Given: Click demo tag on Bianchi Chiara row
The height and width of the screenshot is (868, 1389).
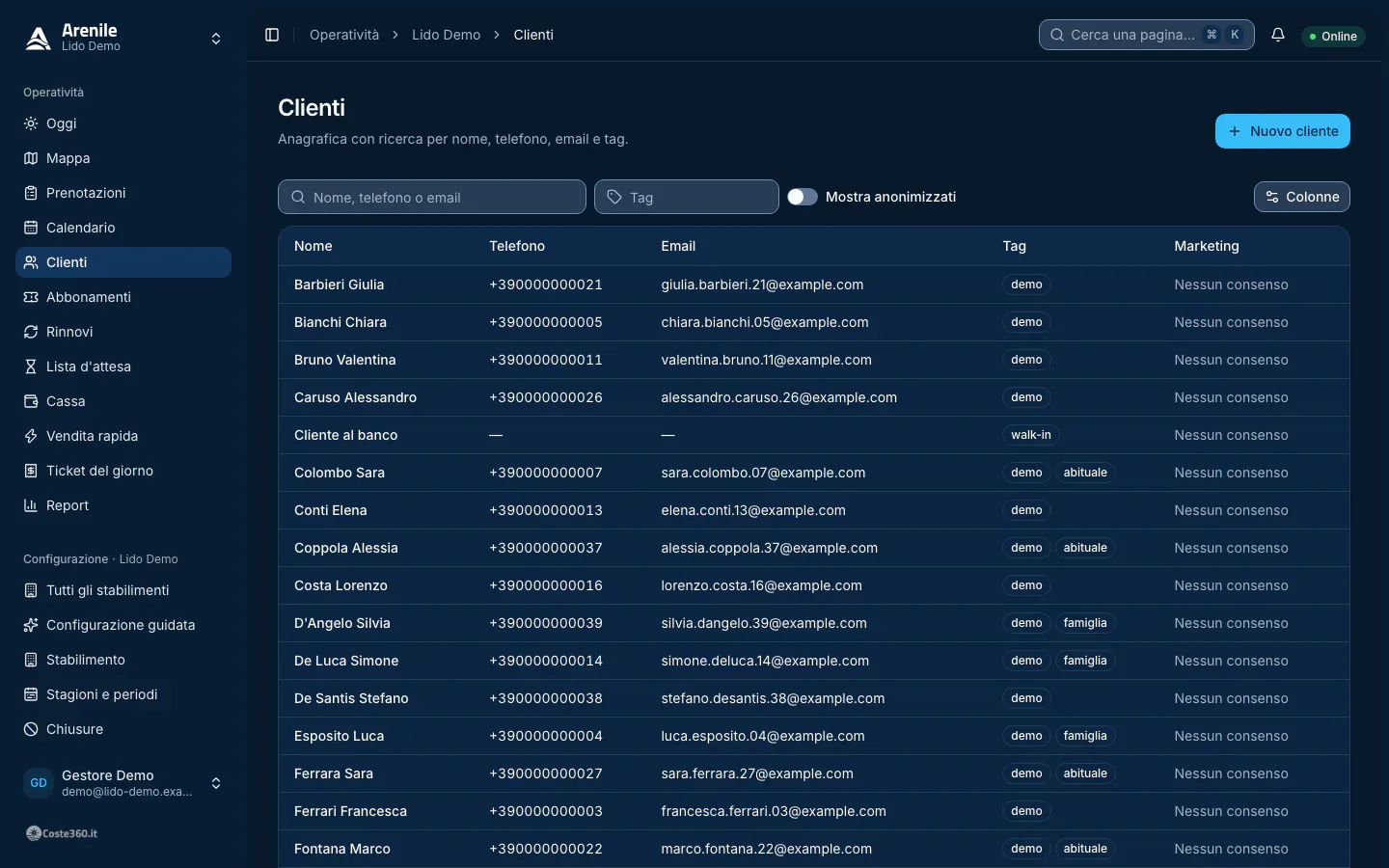Looking at the screenshot, I should pyautogui.click(x=1026, y=322).
